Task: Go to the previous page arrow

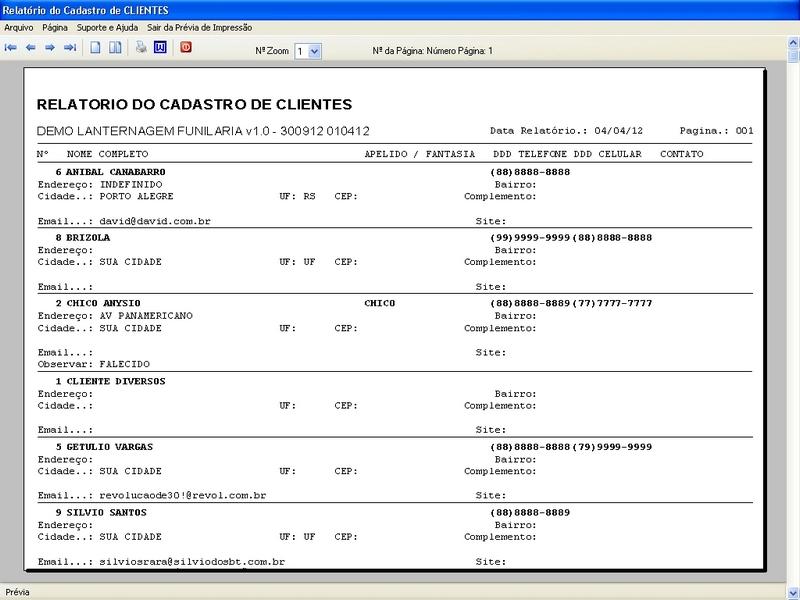Action: click(31, 48)
